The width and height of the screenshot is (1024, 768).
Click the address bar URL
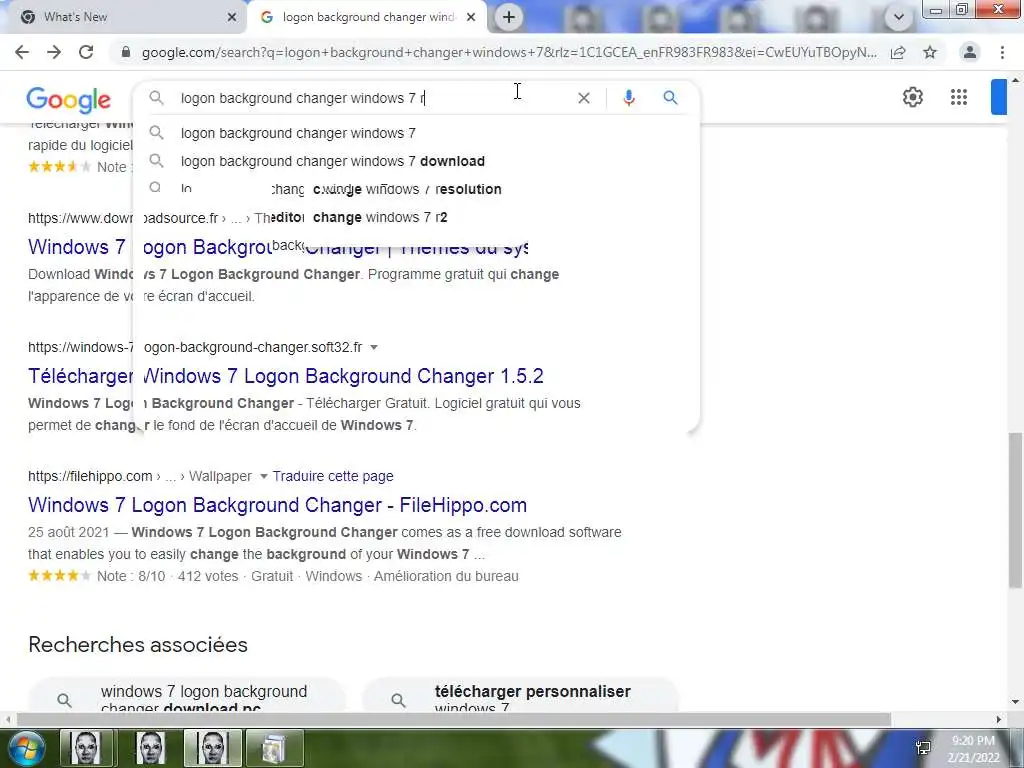(509, 52)
